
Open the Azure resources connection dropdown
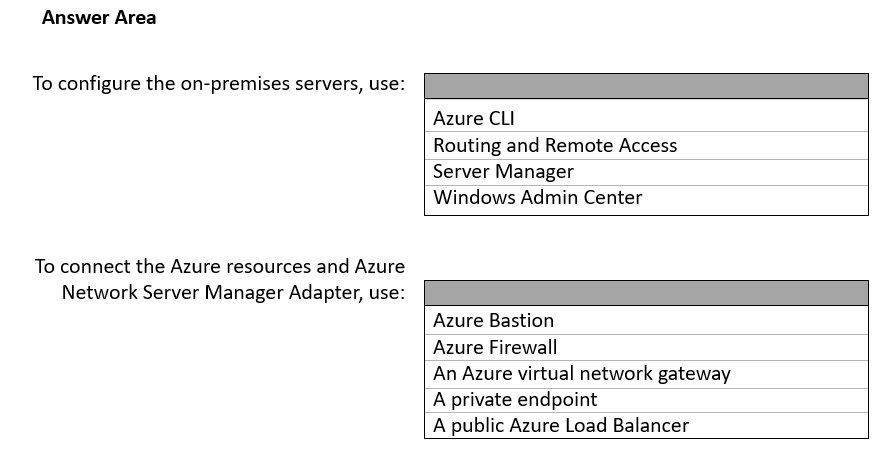point(646,293)
